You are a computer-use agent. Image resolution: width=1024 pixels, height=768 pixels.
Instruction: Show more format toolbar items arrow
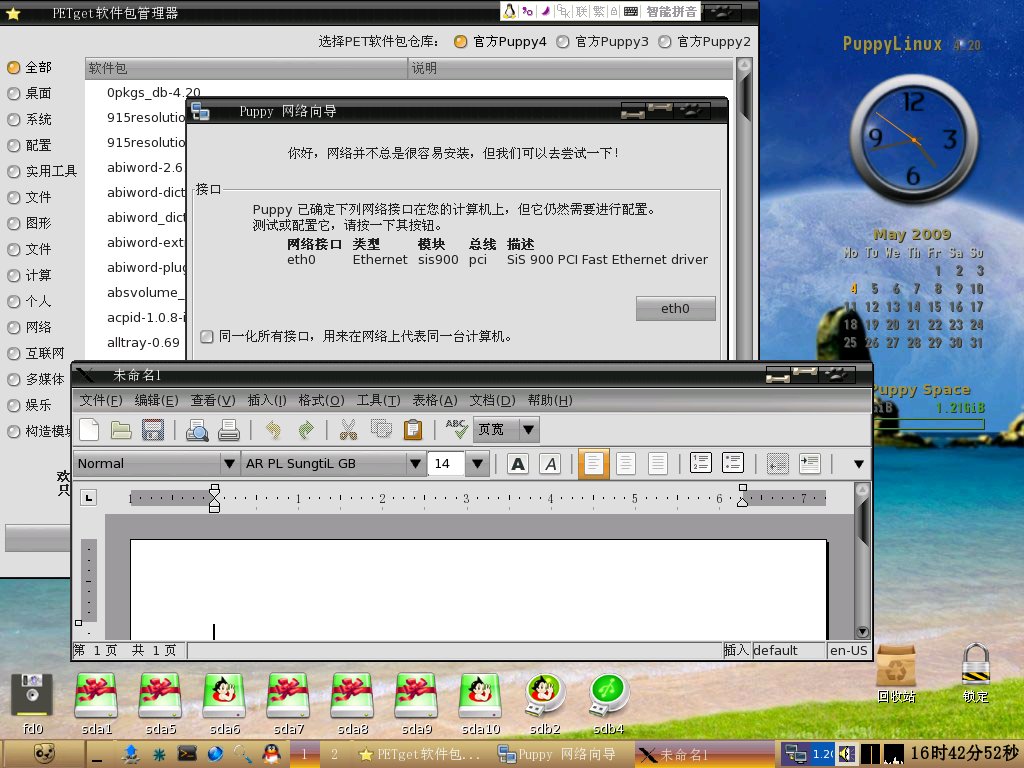coord(859,464)
